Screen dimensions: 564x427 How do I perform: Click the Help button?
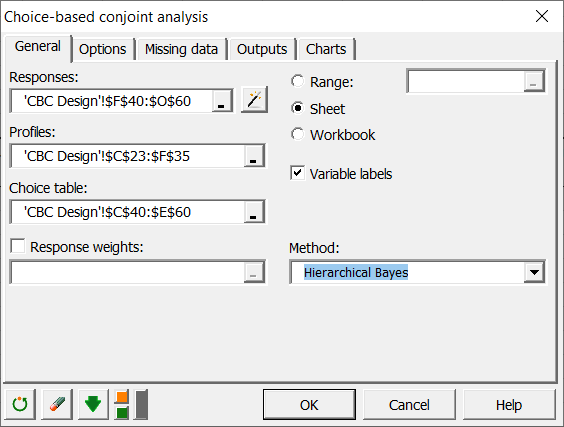coord(509,405)
